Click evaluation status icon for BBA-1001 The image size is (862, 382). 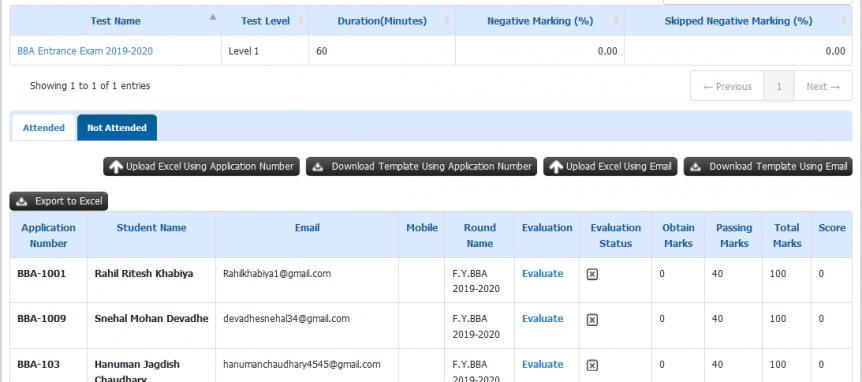[592, 274]
